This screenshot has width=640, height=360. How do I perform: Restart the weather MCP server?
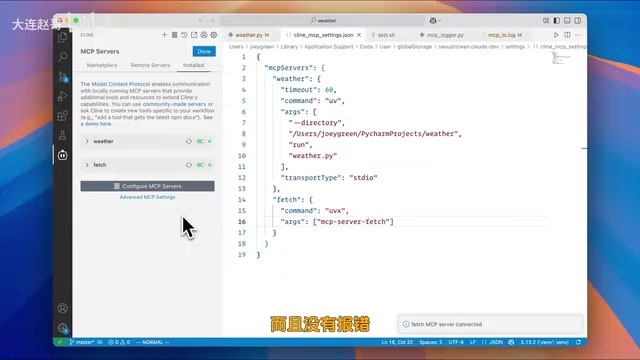coord(189,141)
